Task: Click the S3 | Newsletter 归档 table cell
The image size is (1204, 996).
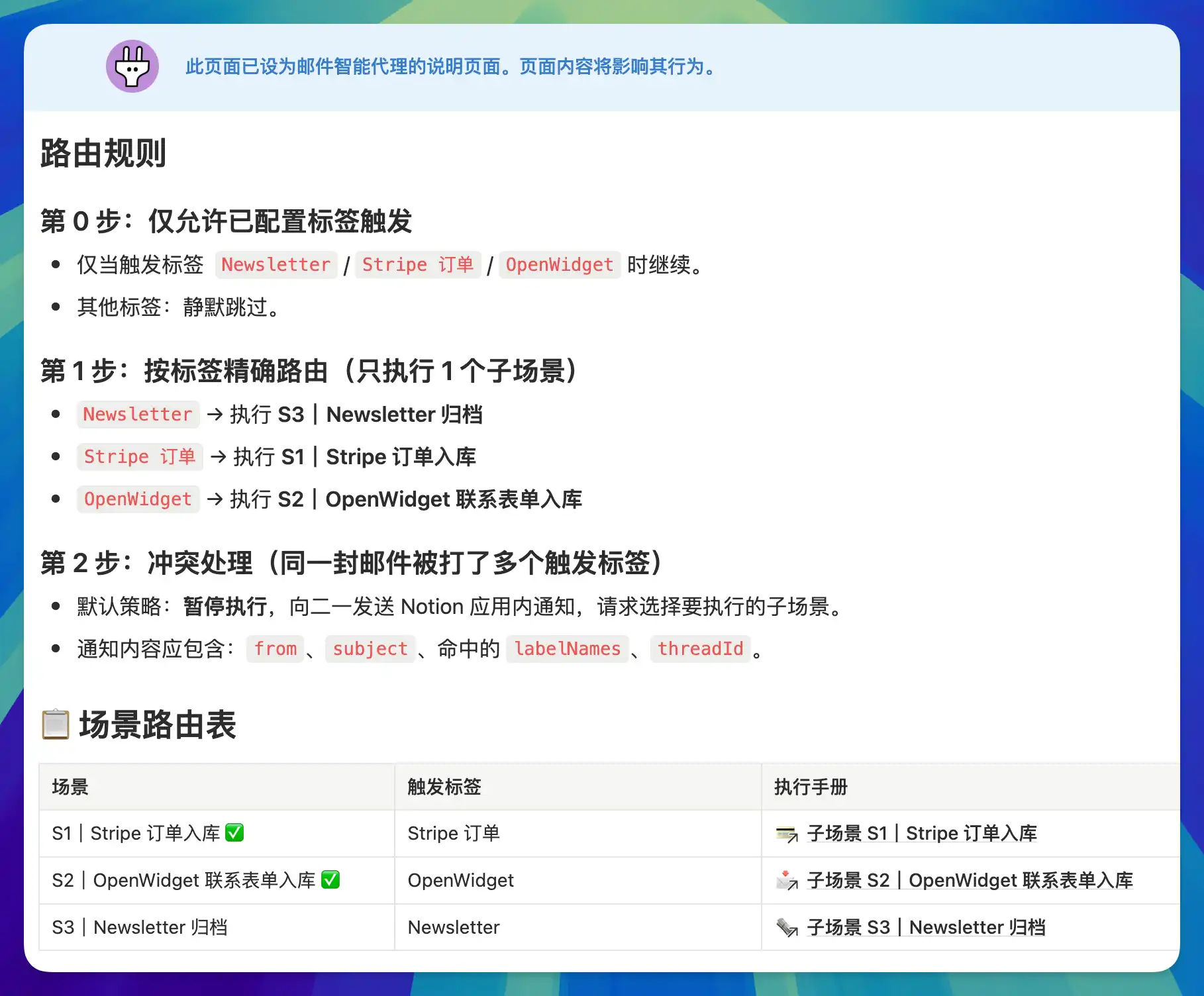Action: (140, 927)
